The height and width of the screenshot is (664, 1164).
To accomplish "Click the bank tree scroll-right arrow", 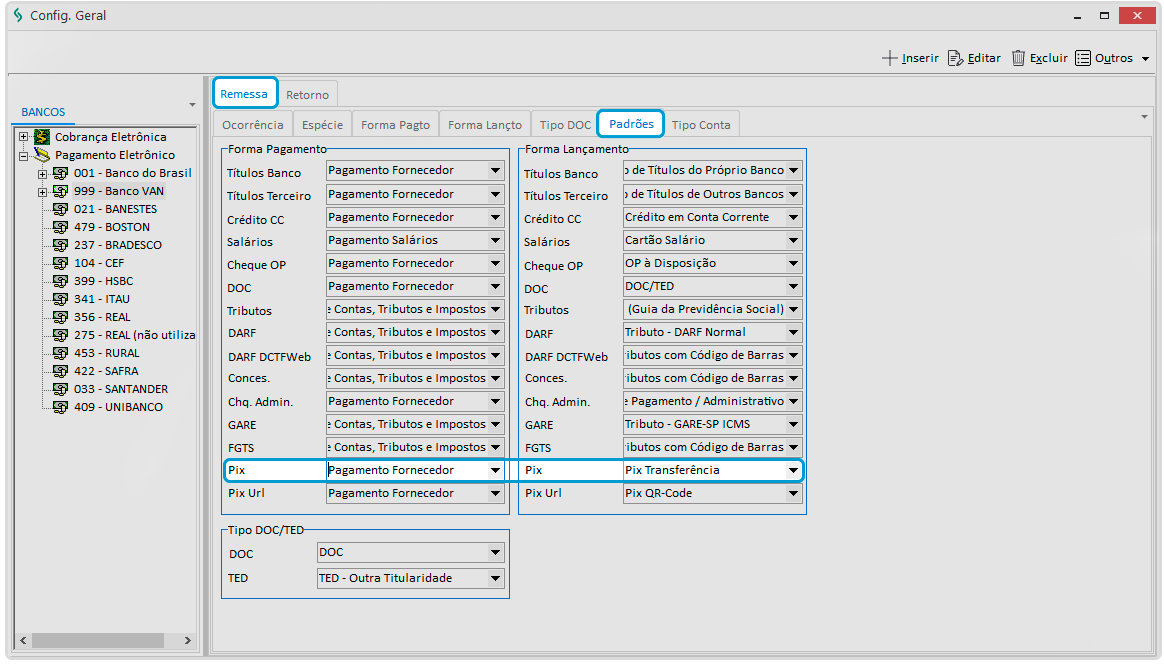I will [188, 640].
